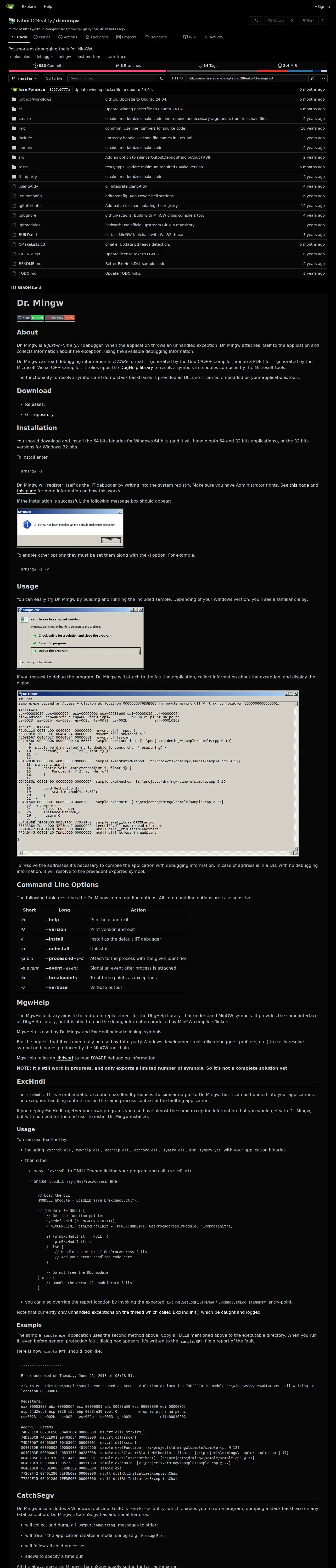The width and height of the screenshot is (336, 1568).
Task: Click the repository avatar icon
Action: click(x=12, y=21)
